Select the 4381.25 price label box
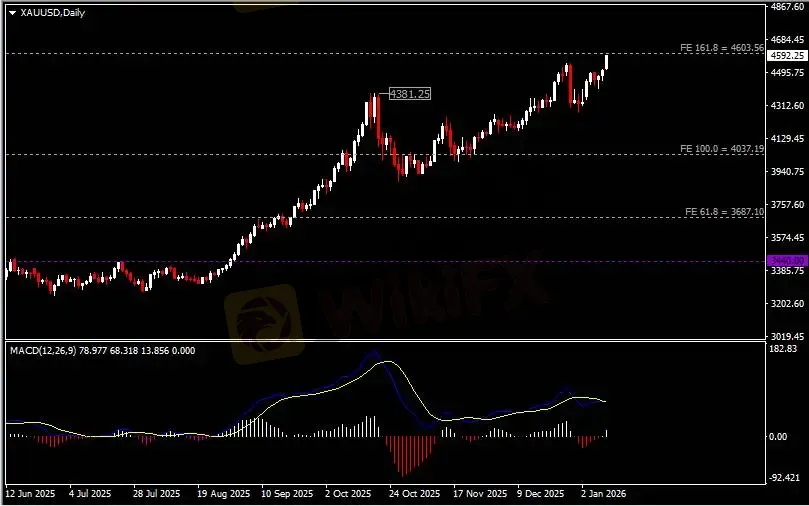The width and height of the screenshot is (809, 506). pos(410,94)
